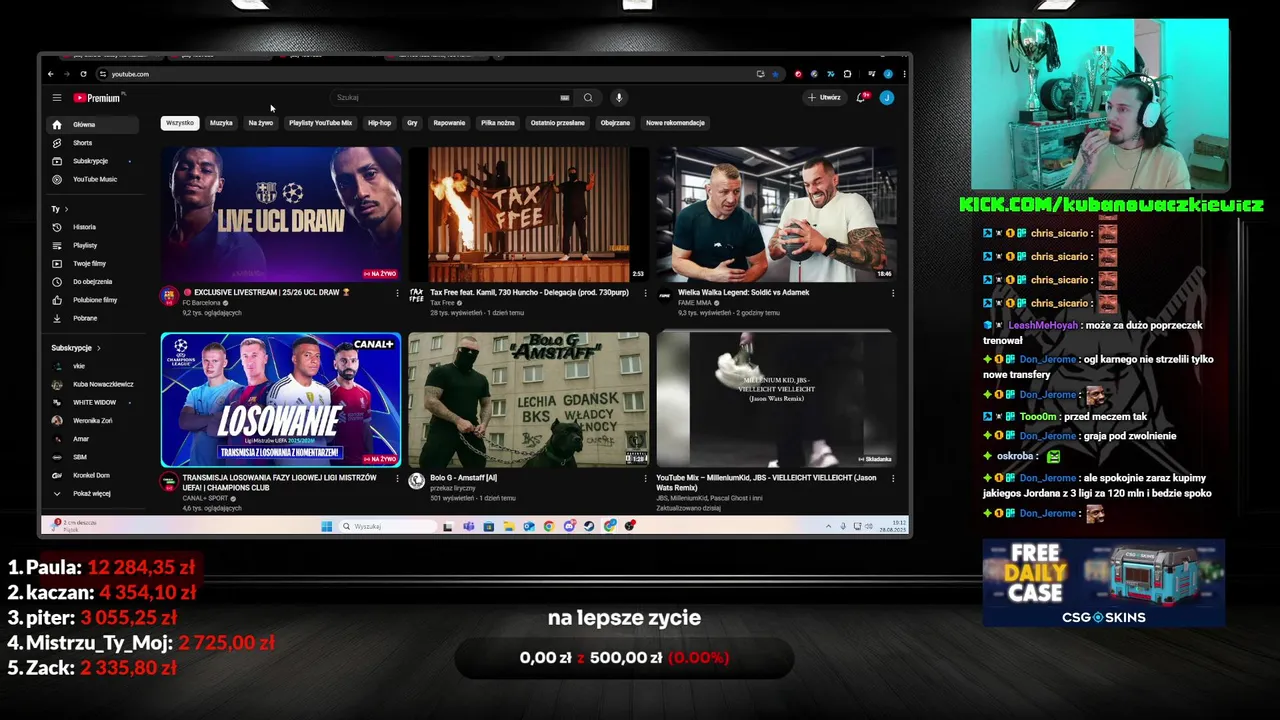Click the Utwórz create button

pyautogui.click(x=825, y=98)
